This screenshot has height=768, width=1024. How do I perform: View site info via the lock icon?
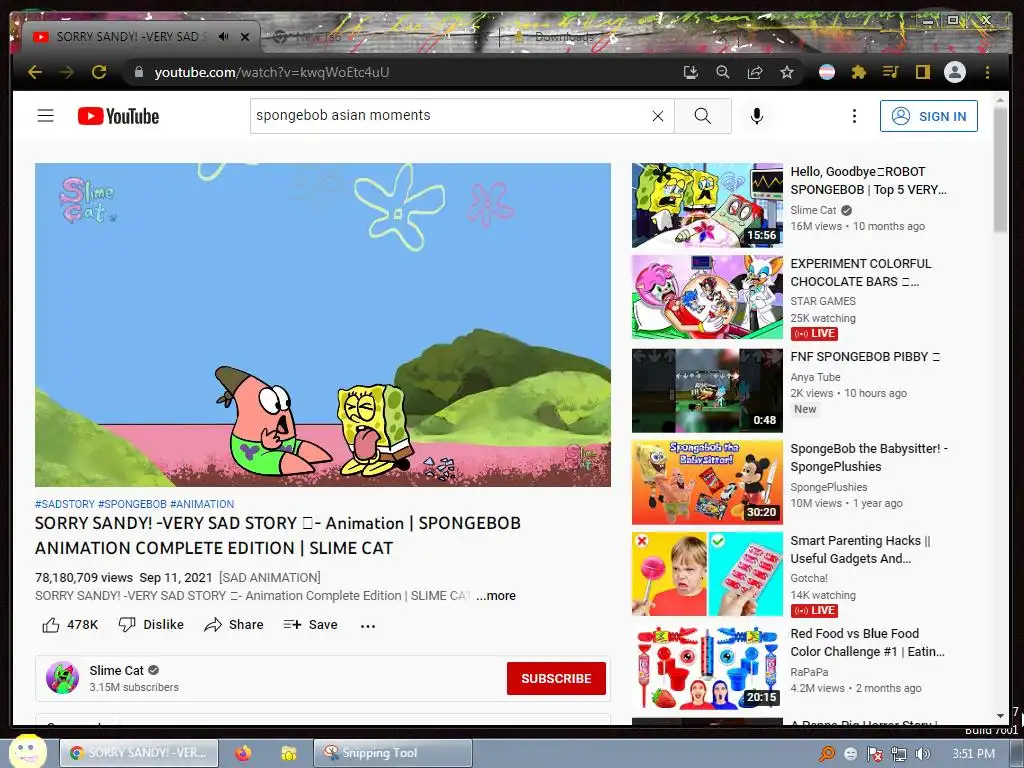pyautogui.click(x=138, y=72)
